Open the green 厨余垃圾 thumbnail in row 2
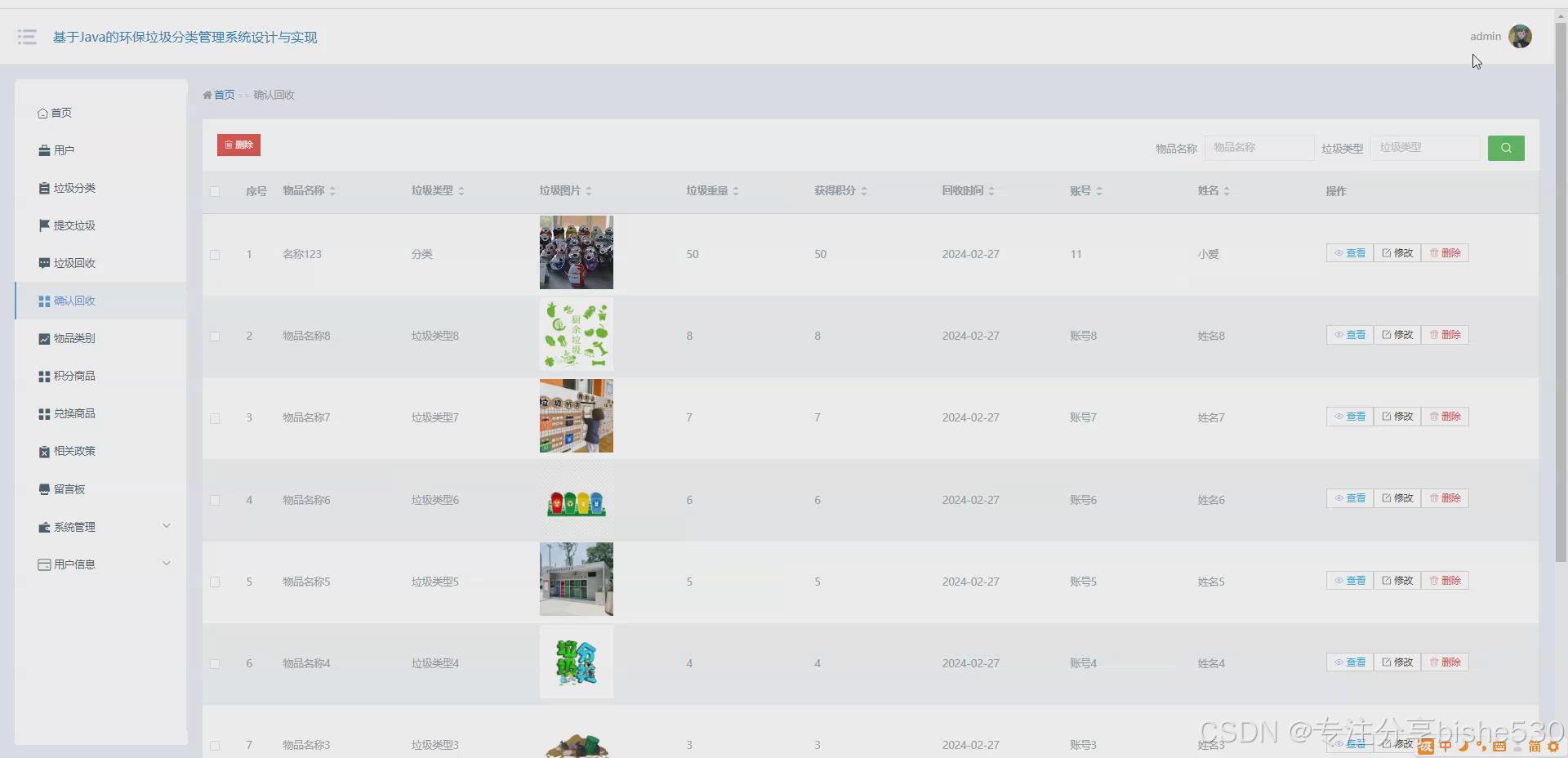 [577, 334]
